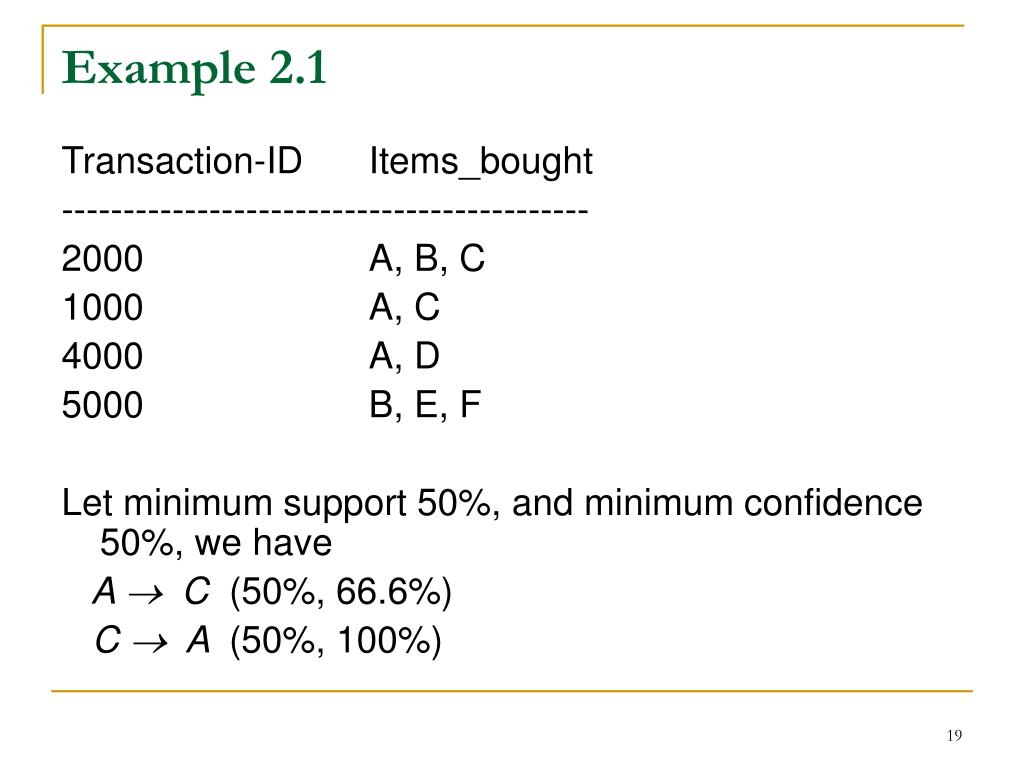
Task: Click the '50%, we have' line
Action: 216,543
